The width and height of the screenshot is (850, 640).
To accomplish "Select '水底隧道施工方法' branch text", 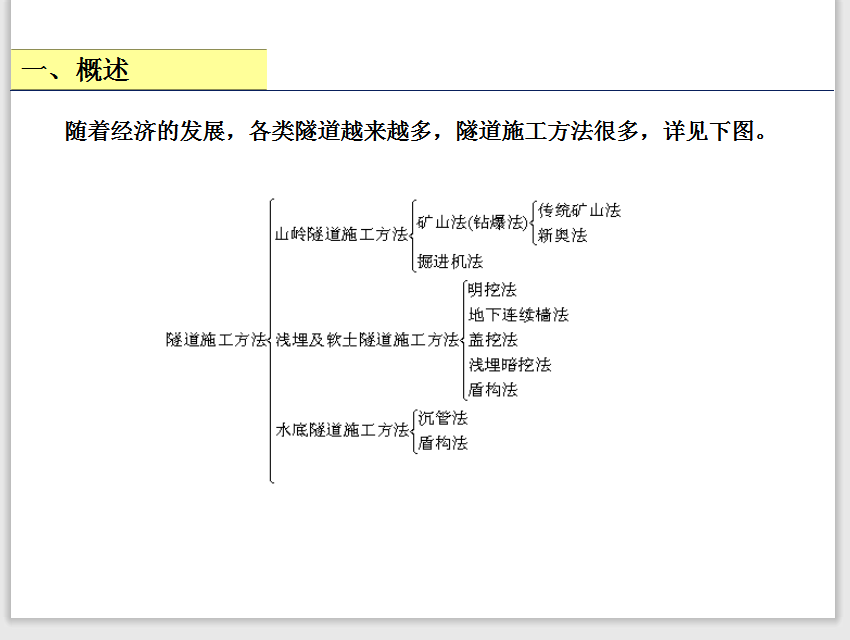I will [x=342, y=430].
